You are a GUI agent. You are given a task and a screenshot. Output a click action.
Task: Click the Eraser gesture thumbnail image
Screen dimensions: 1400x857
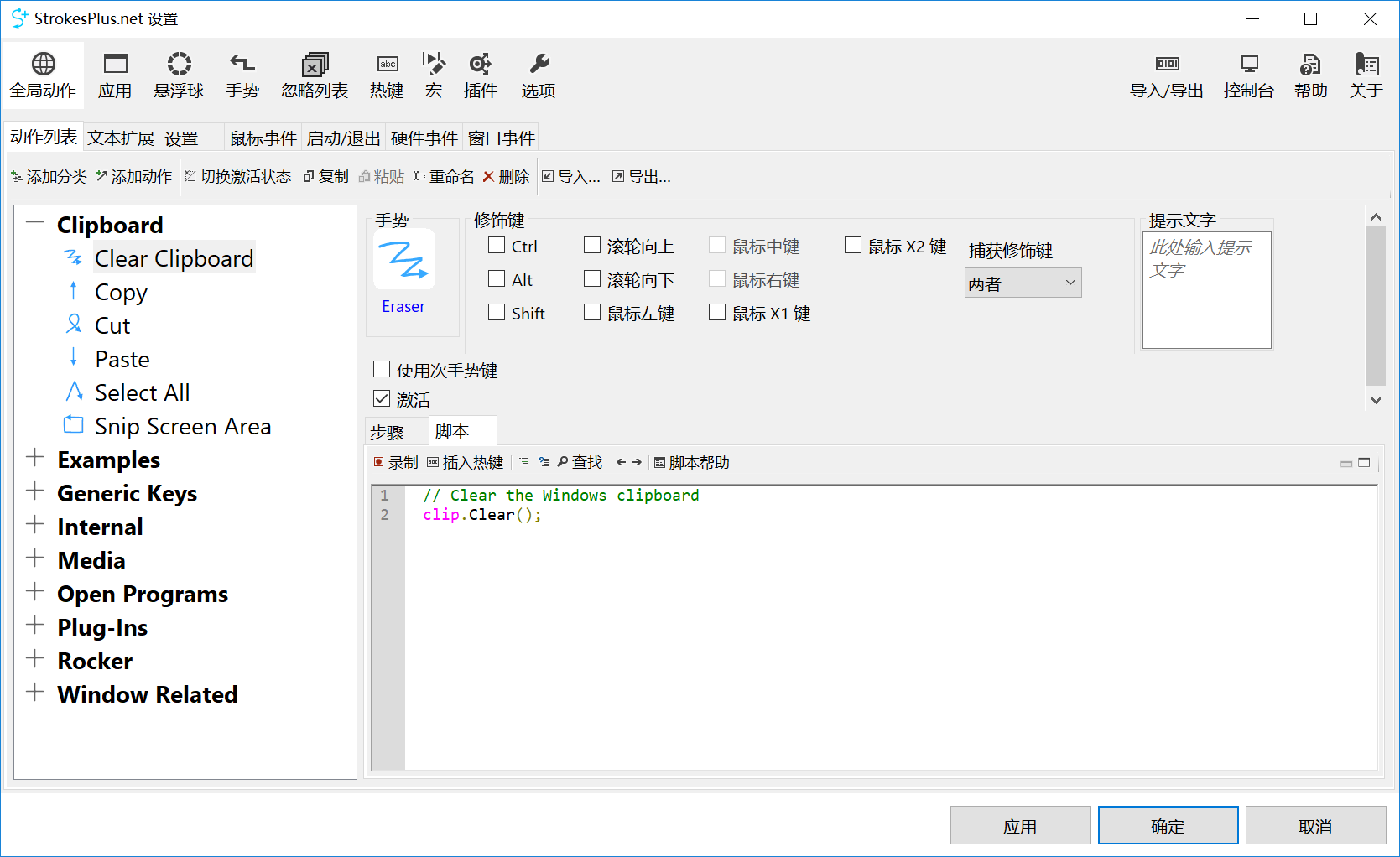[x=403, y=259]
